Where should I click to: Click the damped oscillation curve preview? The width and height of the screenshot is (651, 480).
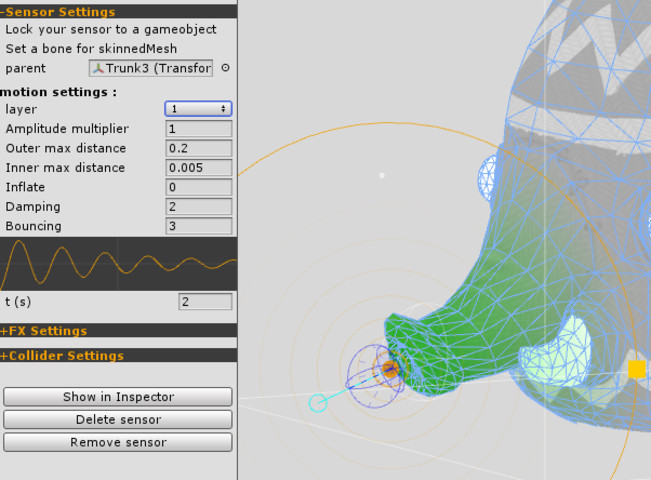(x=119, y=264)
